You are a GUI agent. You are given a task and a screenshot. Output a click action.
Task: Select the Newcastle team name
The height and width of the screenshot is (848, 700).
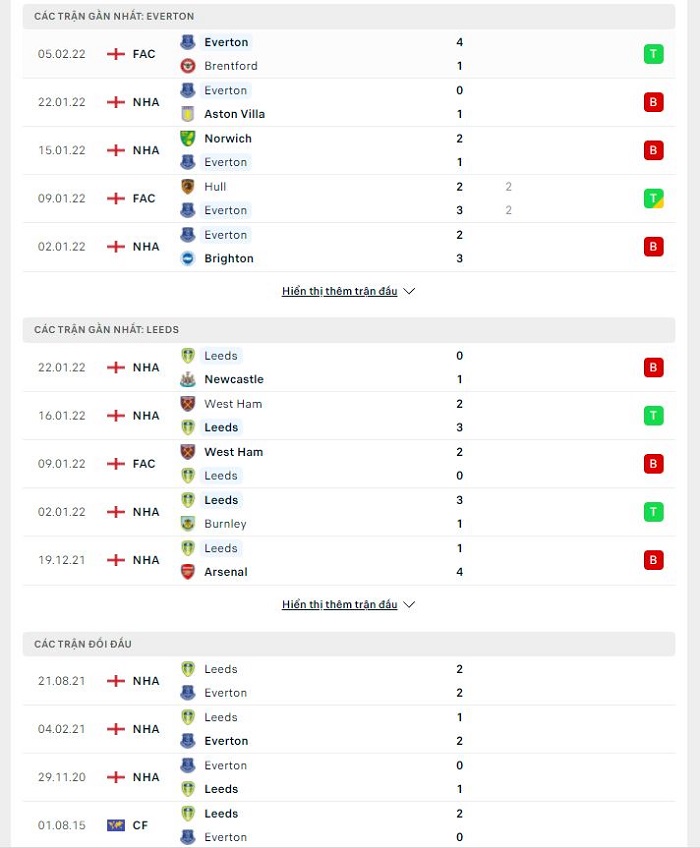[234, 379]
